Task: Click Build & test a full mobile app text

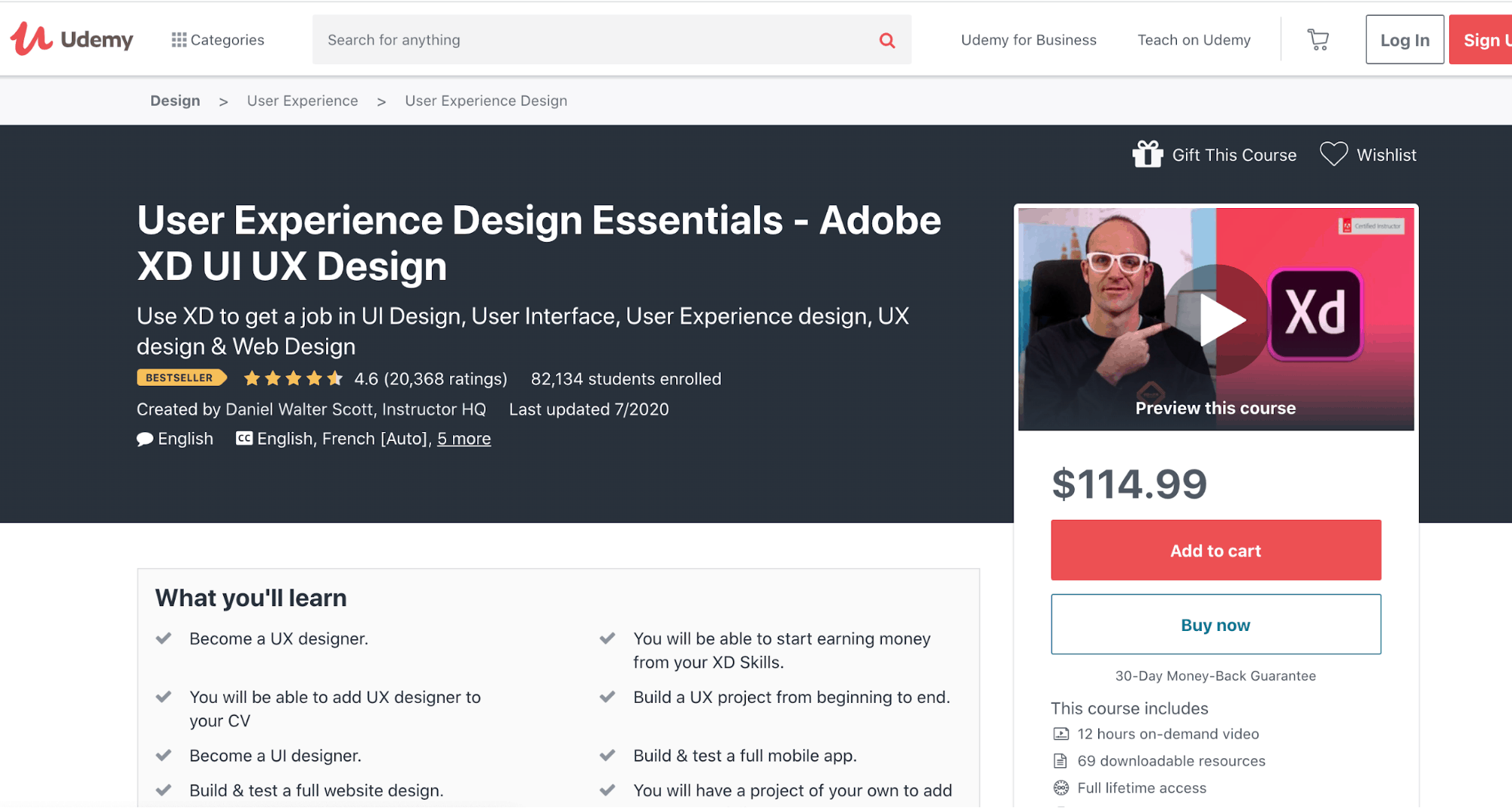Action: [x=745, y=756]
